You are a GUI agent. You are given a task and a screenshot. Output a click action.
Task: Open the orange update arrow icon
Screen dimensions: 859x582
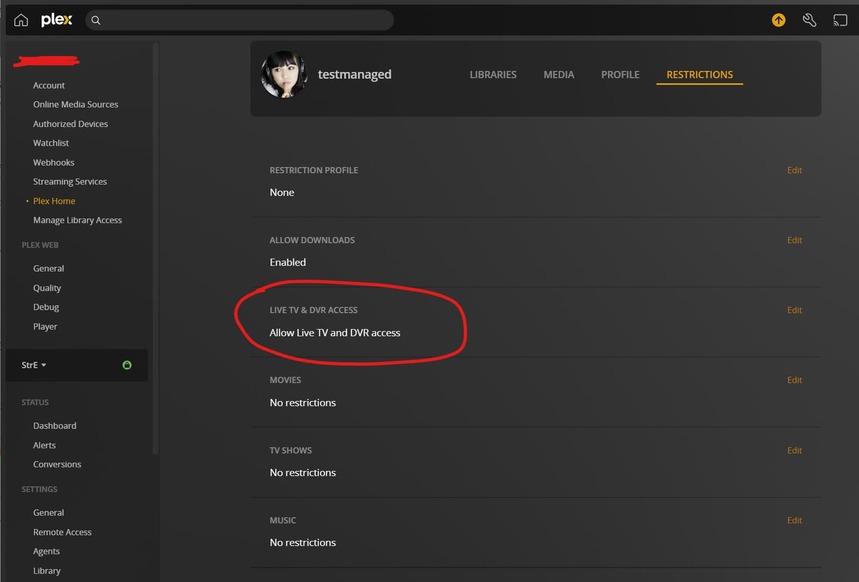(x=778, y=20)
